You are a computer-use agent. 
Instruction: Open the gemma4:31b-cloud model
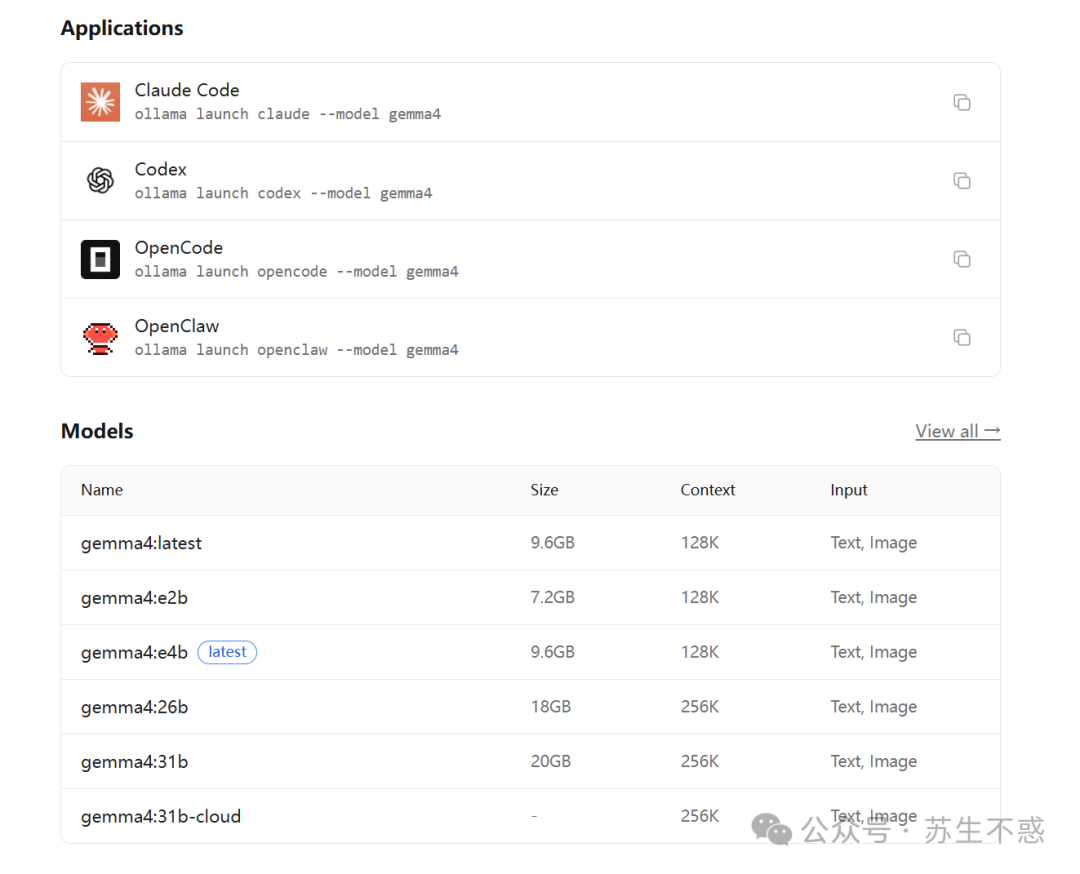161,817
